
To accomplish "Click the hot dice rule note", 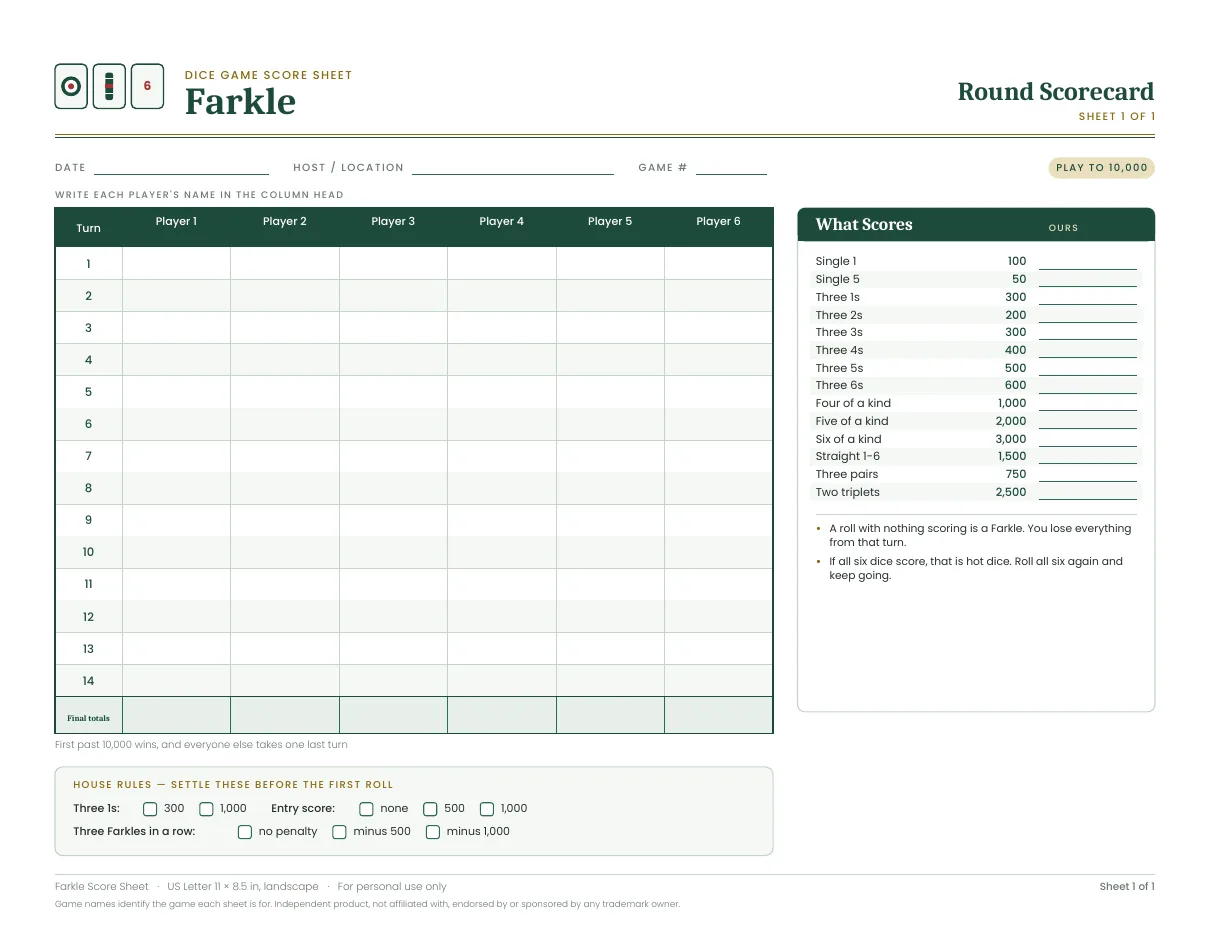I will [976, 568].
